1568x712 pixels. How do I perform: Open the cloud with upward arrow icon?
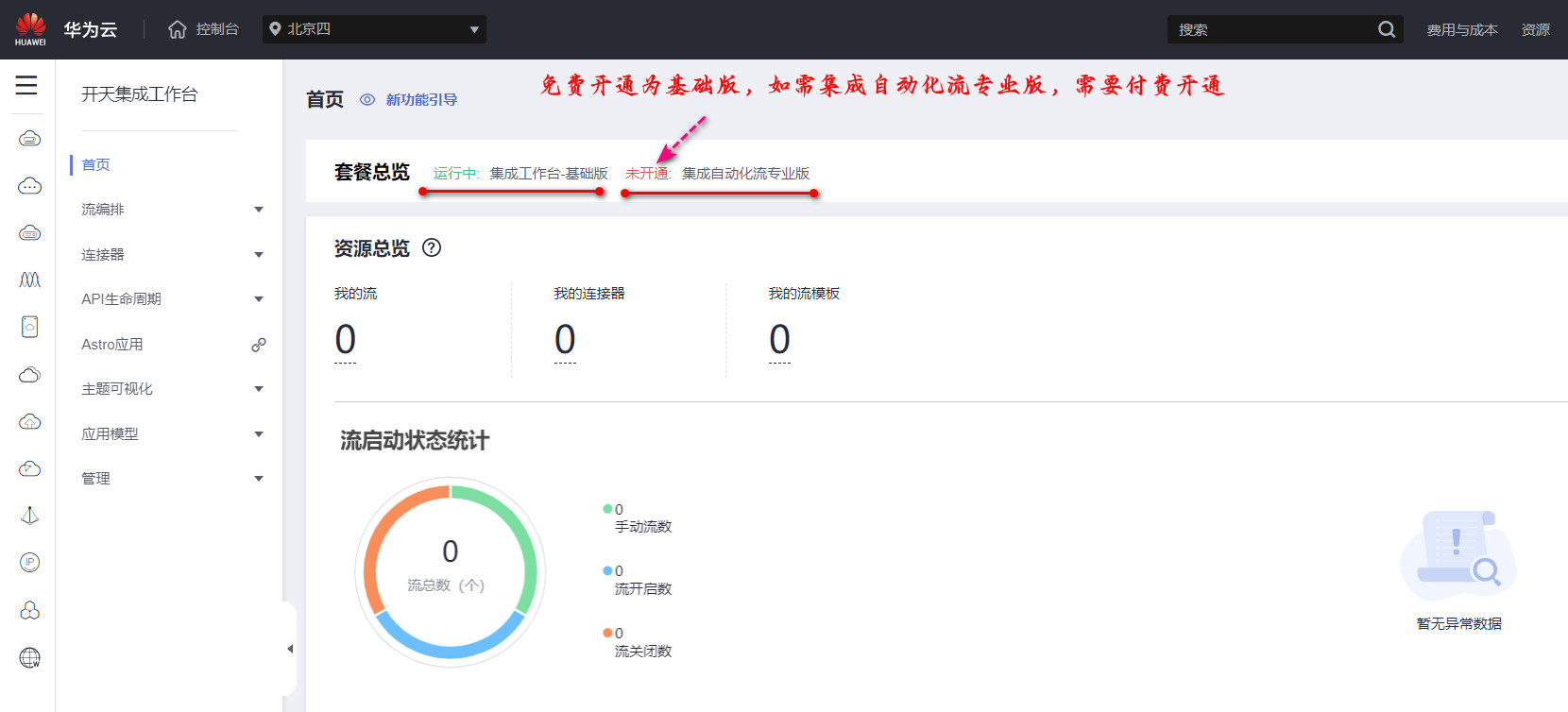point(30,421)
